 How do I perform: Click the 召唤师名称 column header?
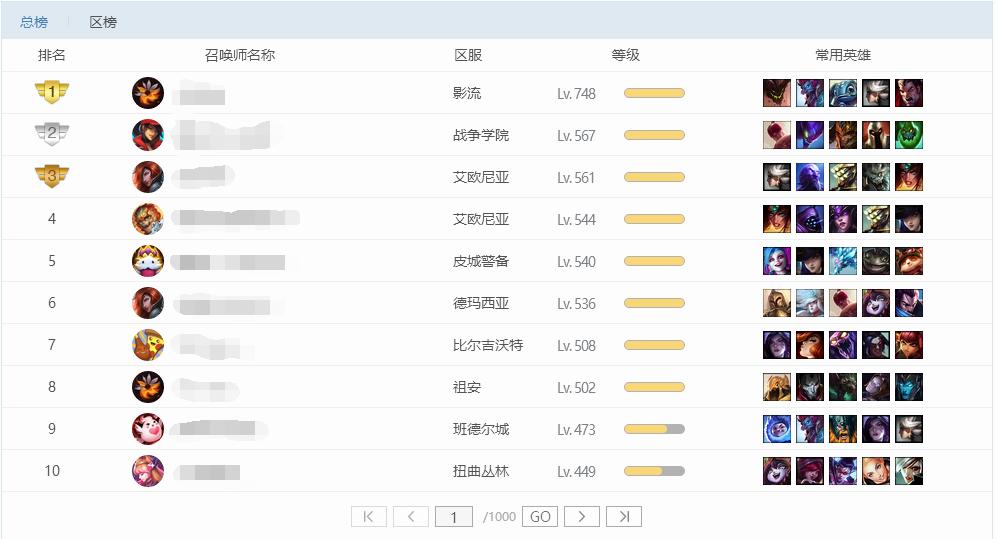pos(240,55)
